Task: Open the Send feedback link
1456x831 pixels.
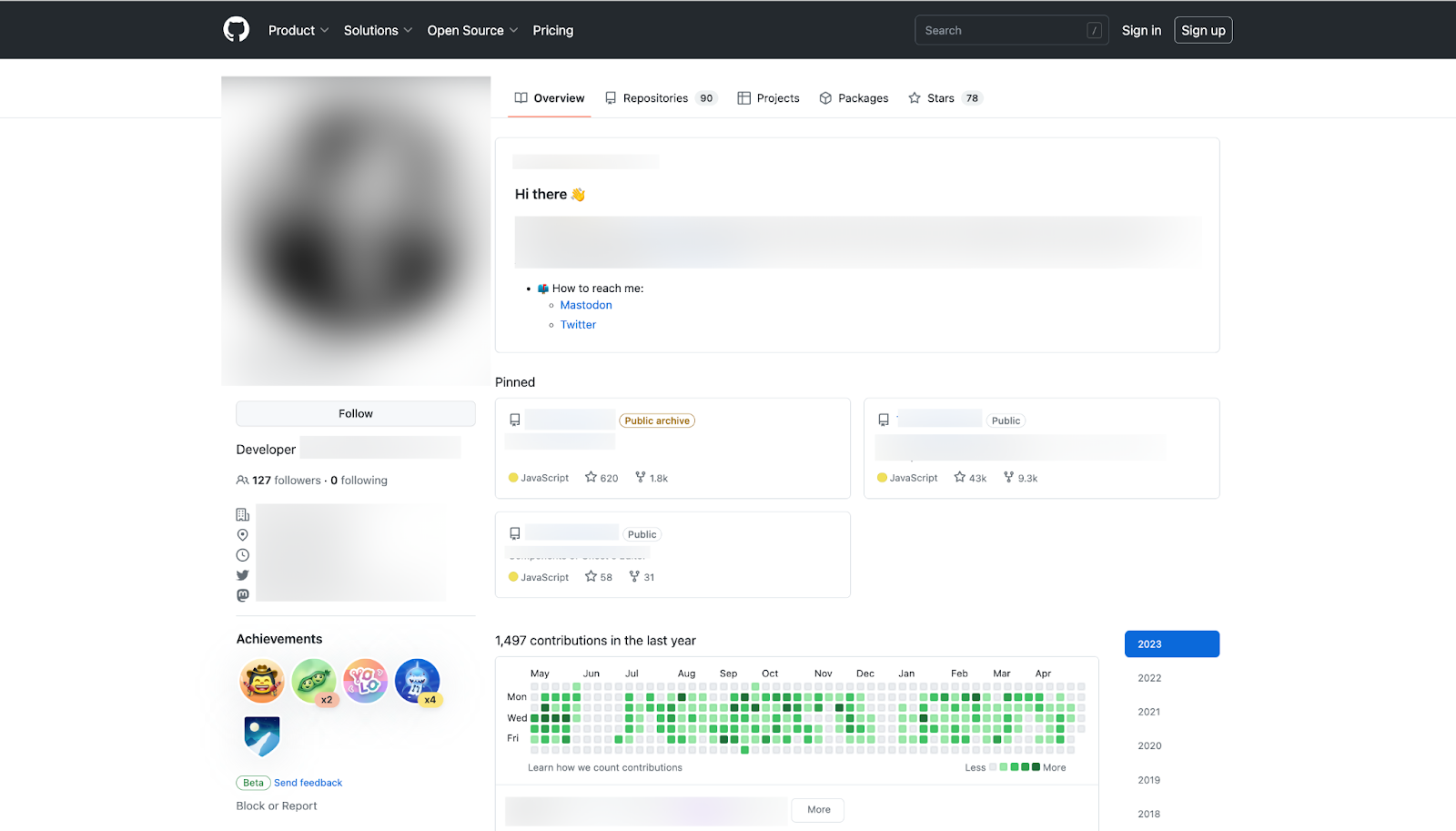Action: (308, 782)
